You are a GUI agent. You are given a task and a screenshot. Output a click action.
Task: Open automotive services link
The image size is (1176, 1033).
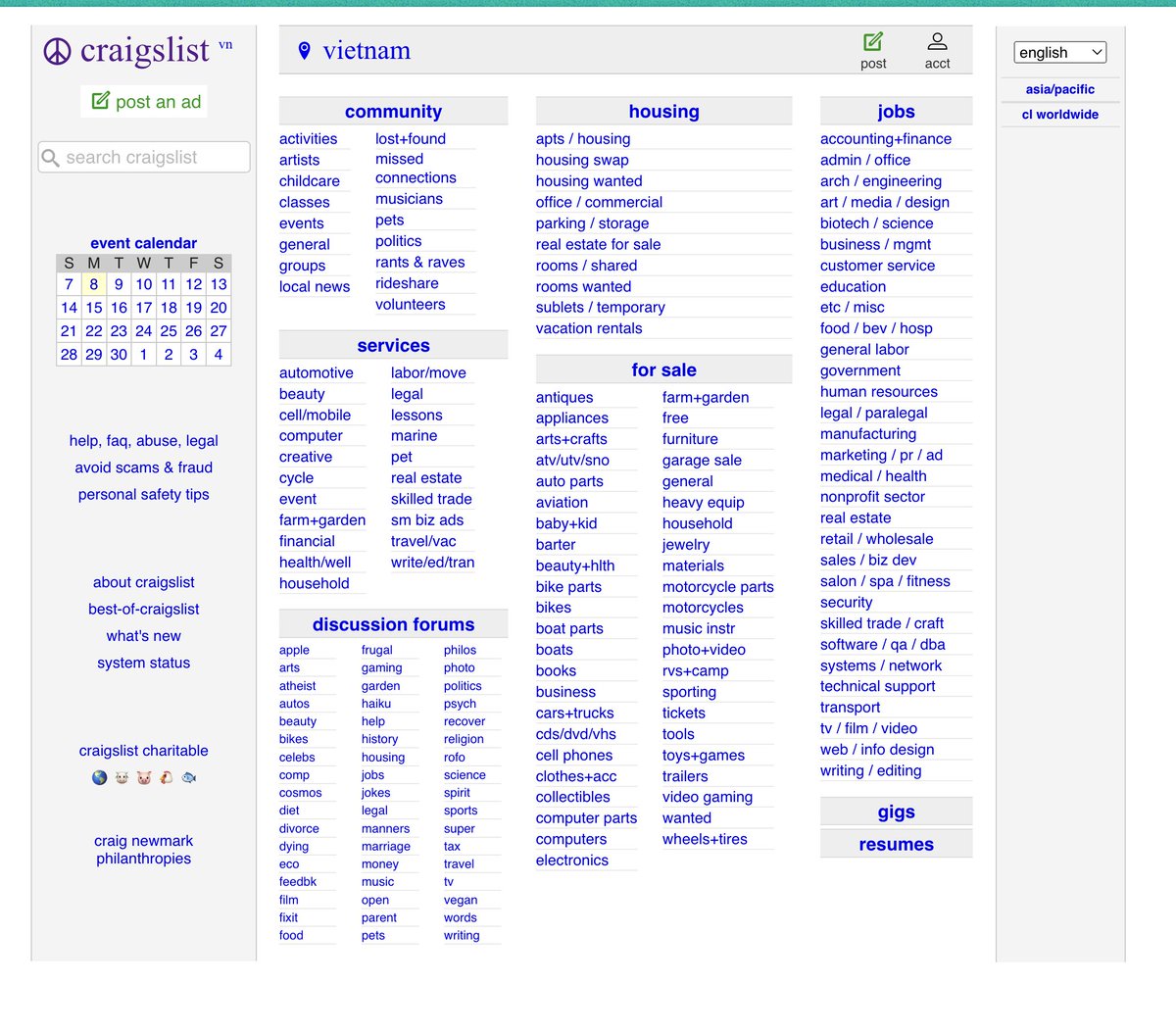(317, 372)
